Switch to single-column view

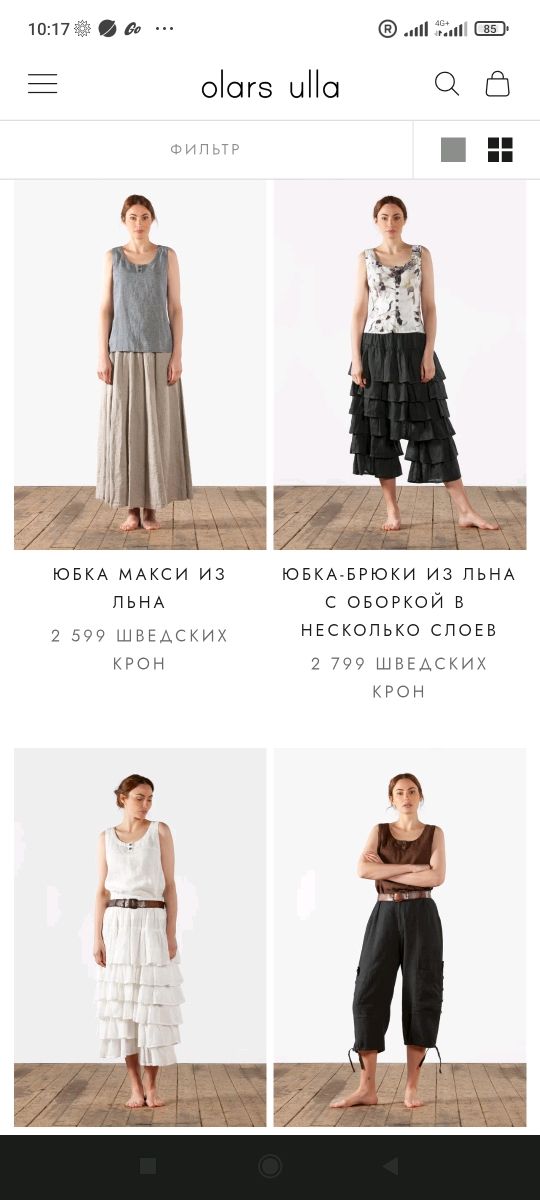(453, 150)
